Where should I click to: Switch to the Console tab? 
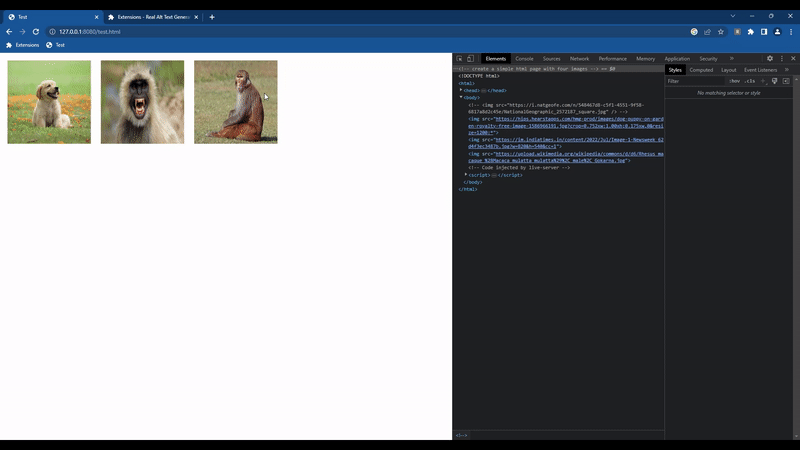point(524,59)
